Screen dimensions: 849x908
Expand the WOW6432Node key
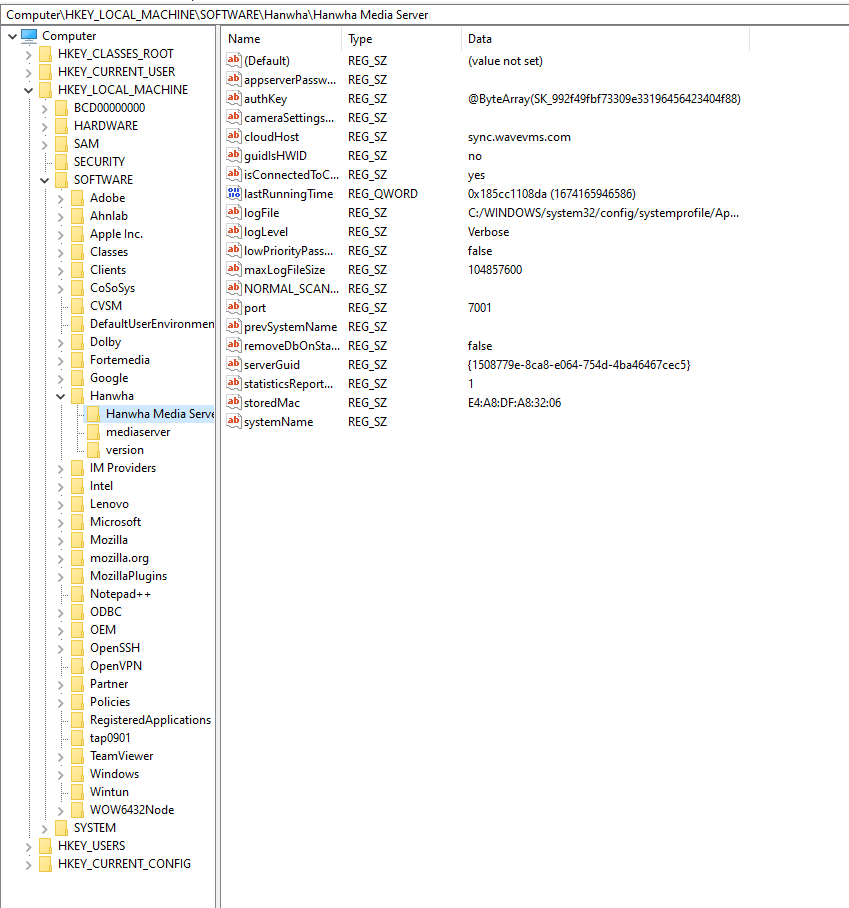60,810
